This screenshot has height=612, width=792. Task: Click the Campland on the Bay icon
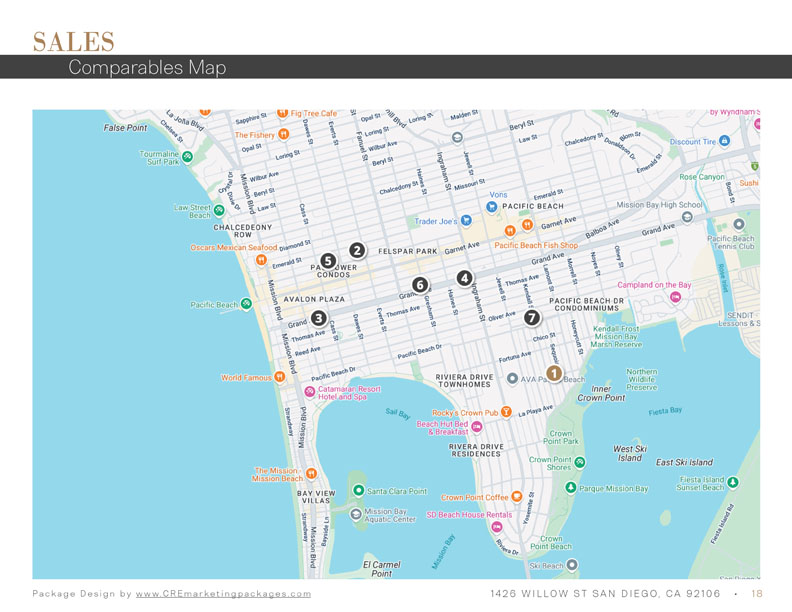(x=675, y=297)
